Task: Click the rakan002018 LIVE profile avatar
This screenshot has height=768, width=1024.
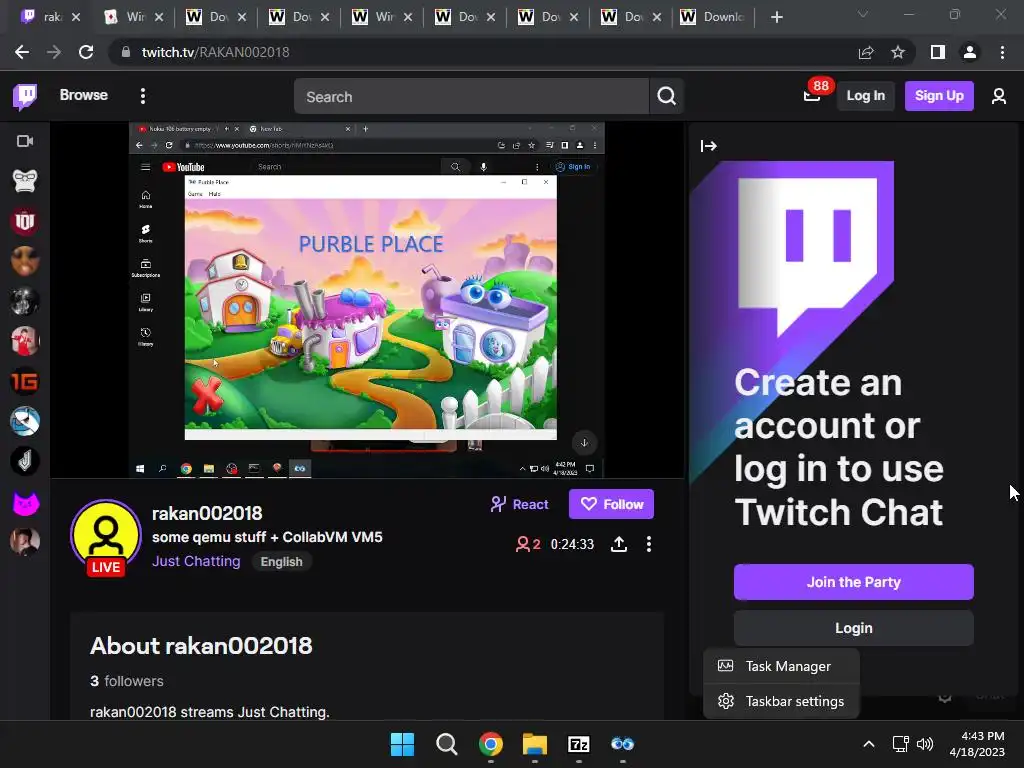Action: (106, 537)
